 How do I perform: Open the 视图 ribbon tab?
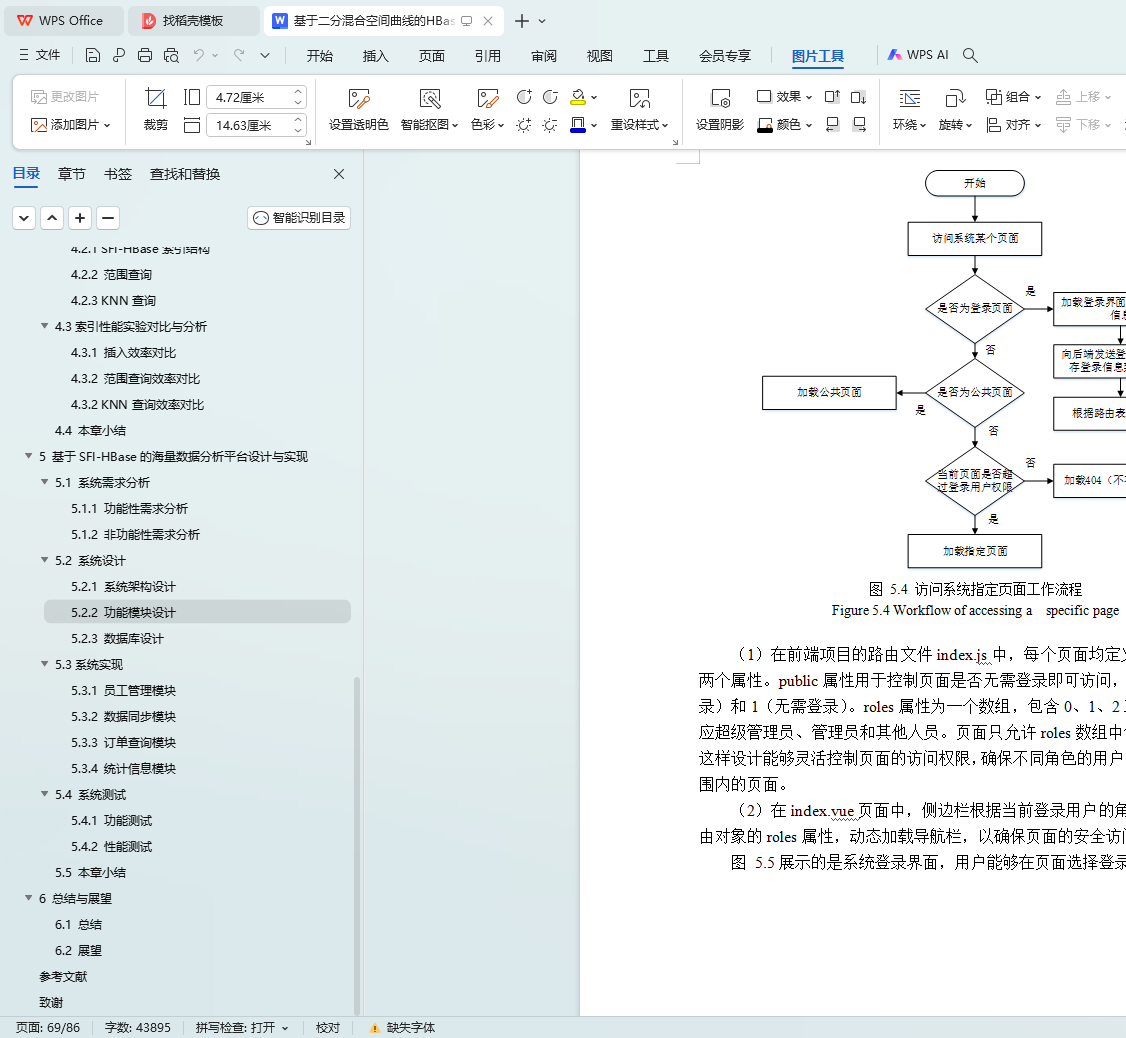600,55
